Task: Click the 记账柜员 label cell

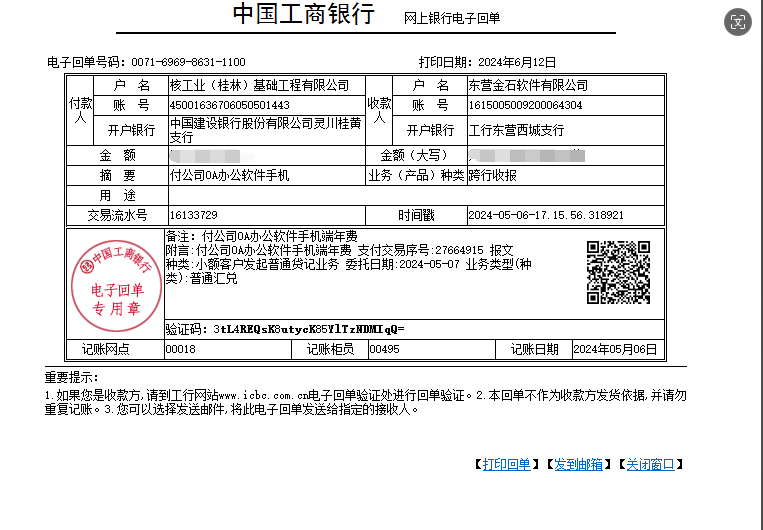Action: [x=330, y=349]
